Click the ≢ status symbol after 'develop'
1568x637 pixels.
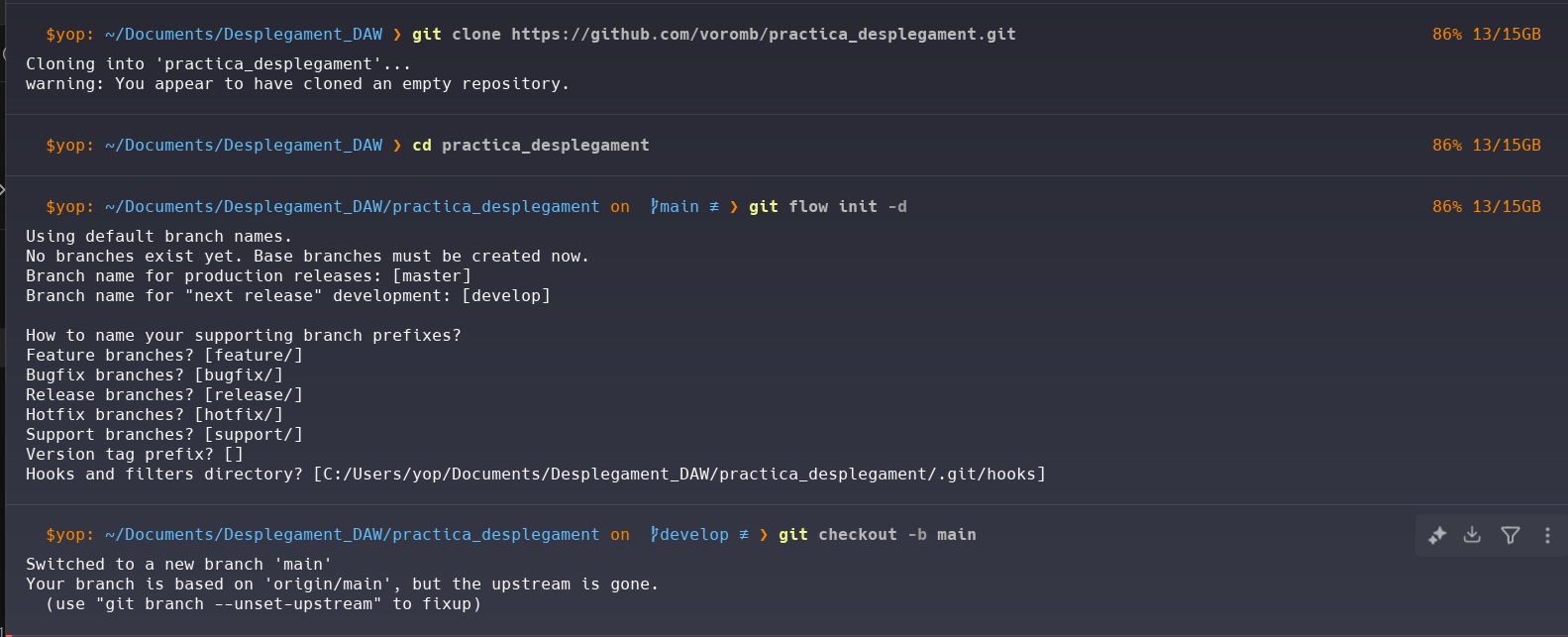744,535
